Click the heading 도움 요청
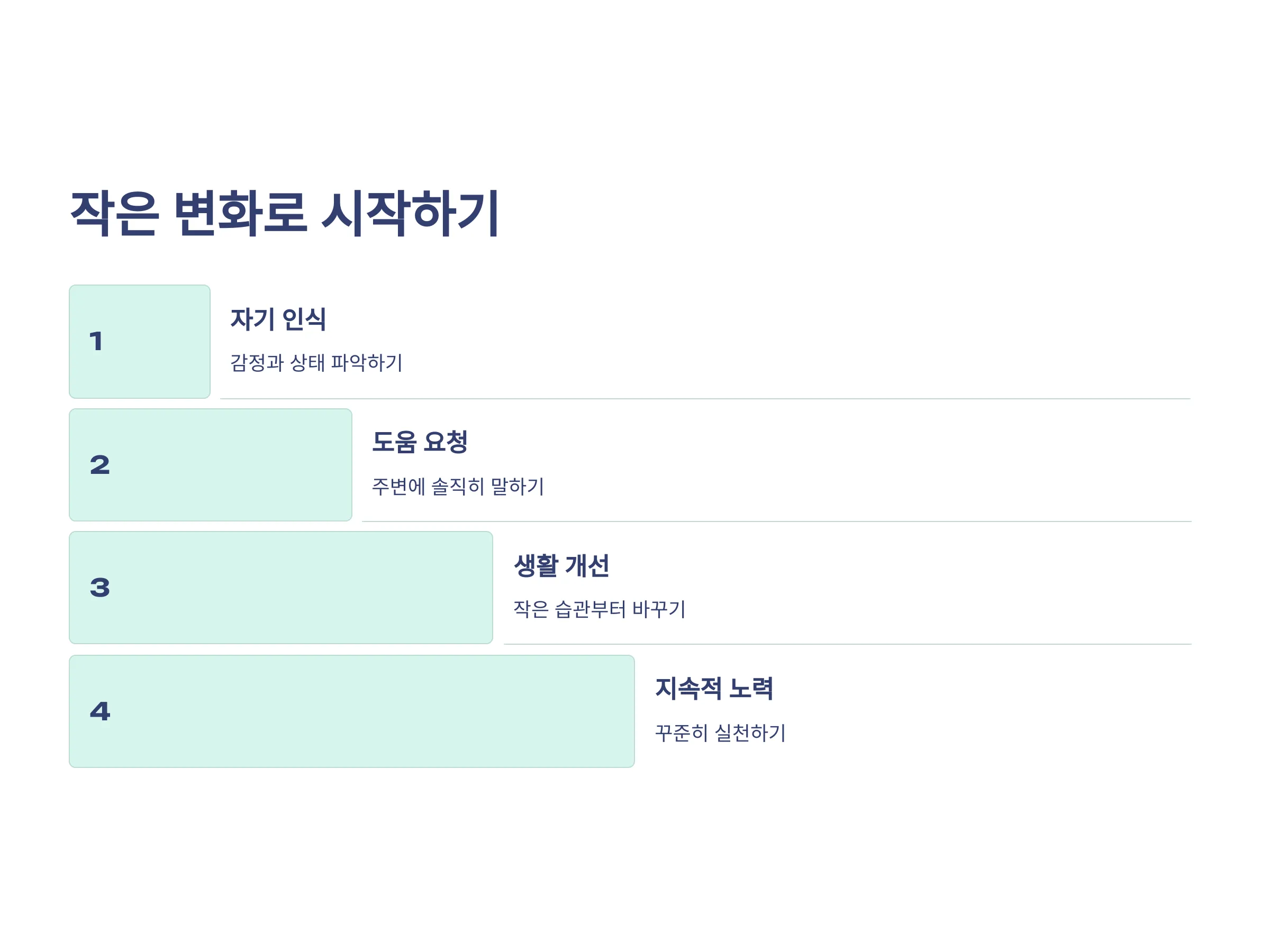 [x=420, y=442]
